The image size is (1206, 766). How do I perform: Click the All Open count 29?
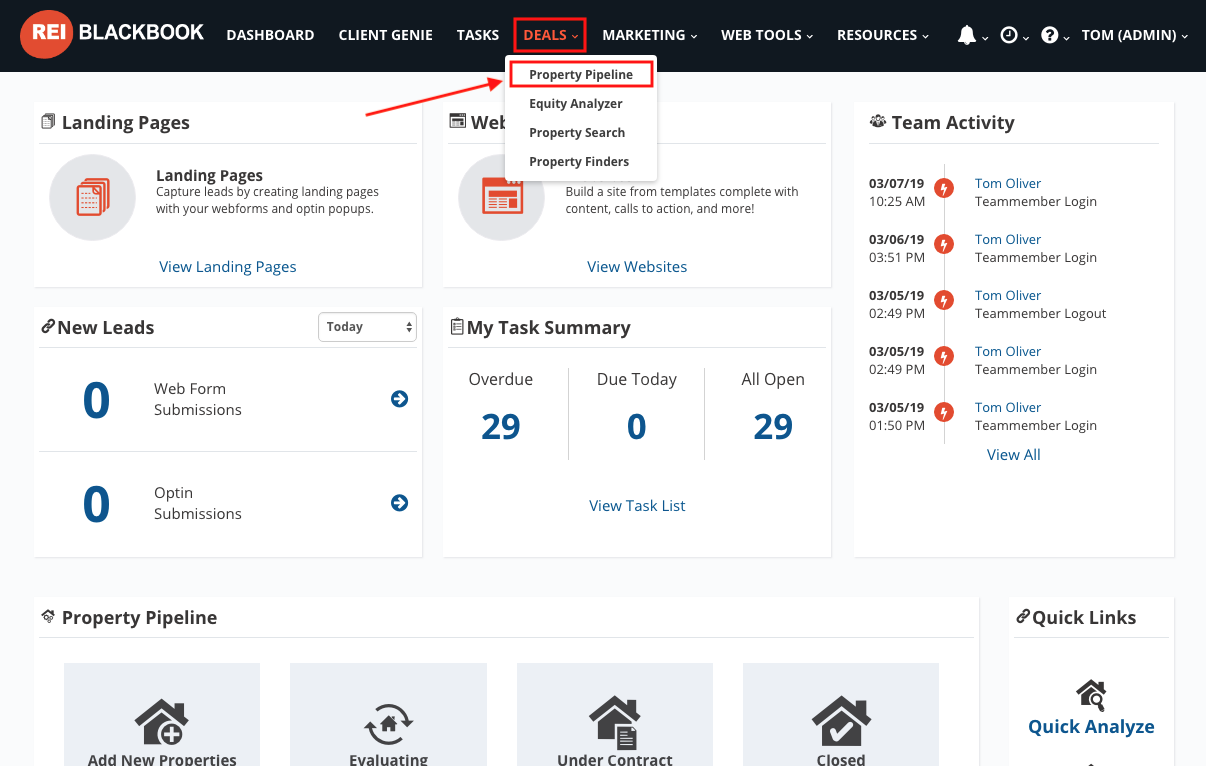773,427
